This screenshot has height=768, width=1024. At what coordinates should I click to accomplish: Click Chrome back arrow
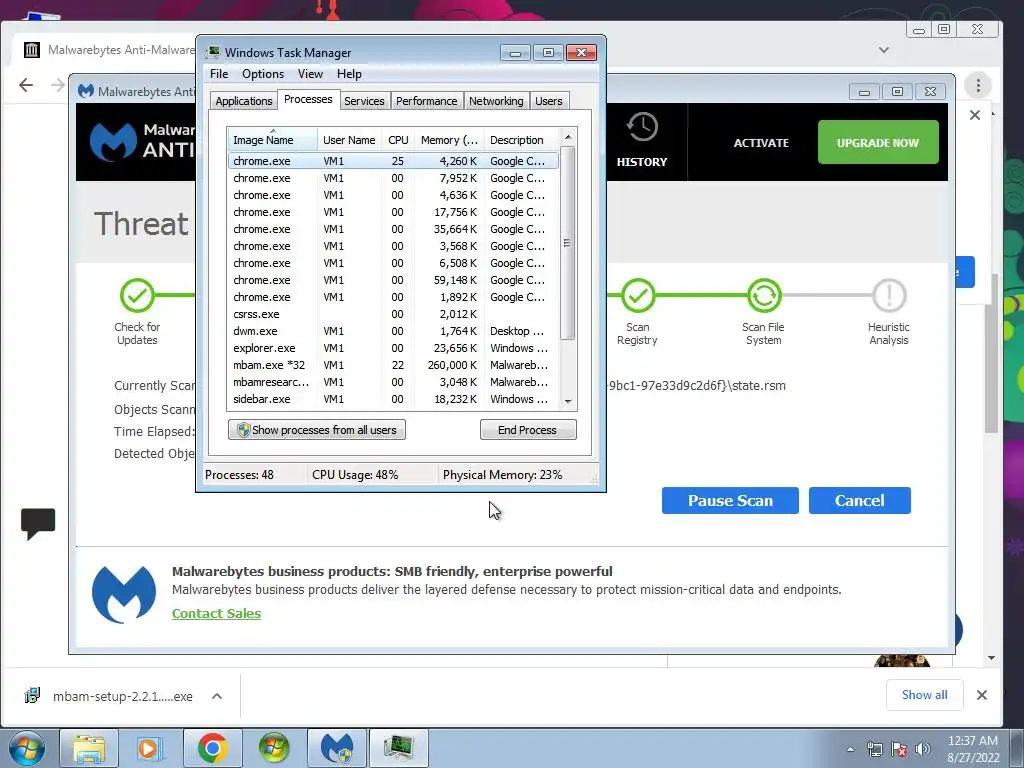tap(26, 85)
